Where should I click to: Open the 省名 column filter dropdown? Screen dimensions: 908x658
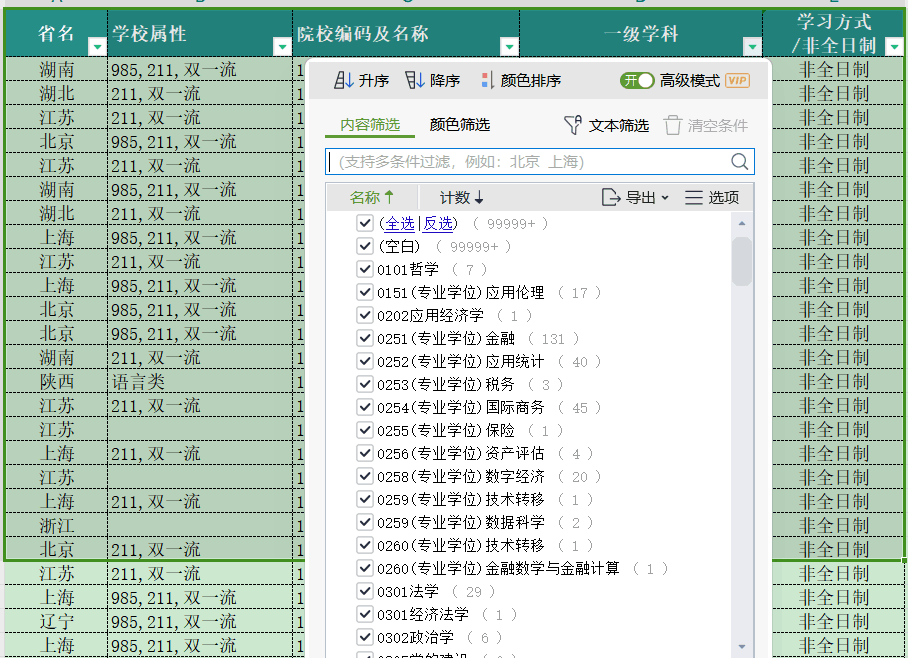coord(96,45)
